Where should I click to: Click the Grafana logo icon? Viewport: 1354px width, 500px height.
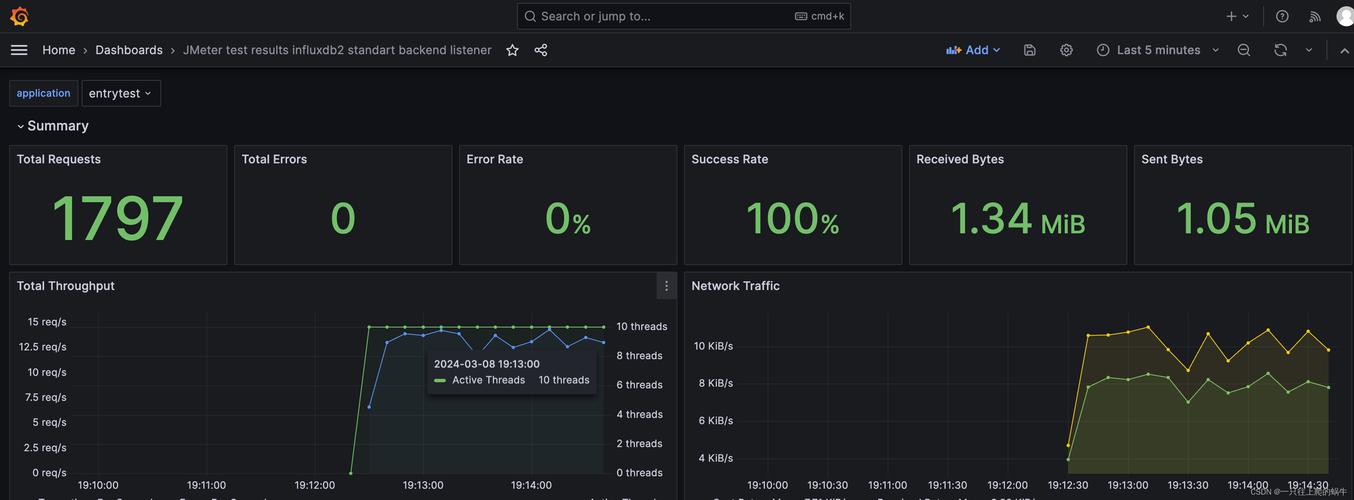click(x=19, y=16)
